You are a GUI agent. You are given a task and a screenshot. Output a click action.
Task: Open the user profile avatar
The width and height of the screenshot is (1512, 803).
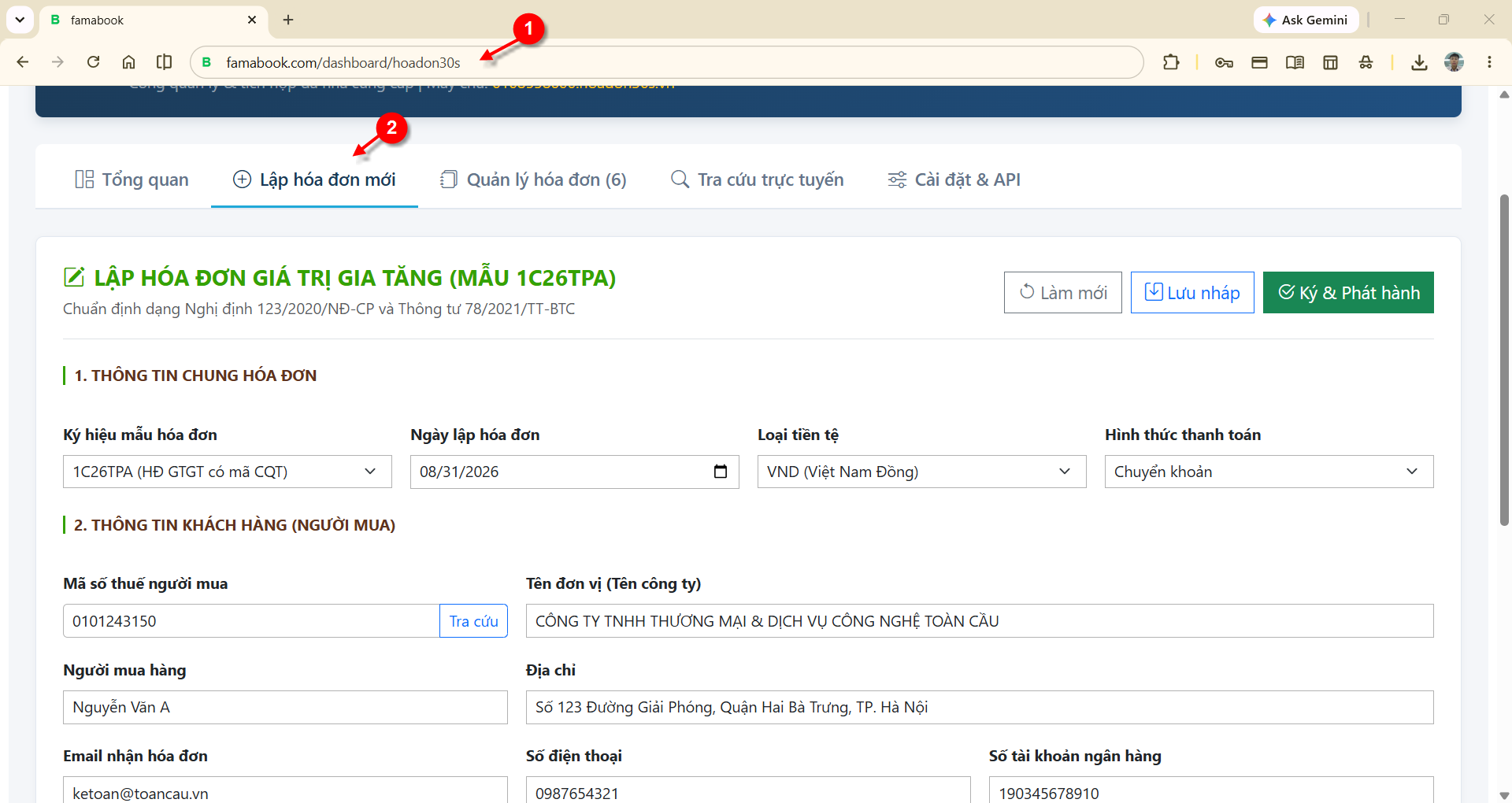(1454, 62)
